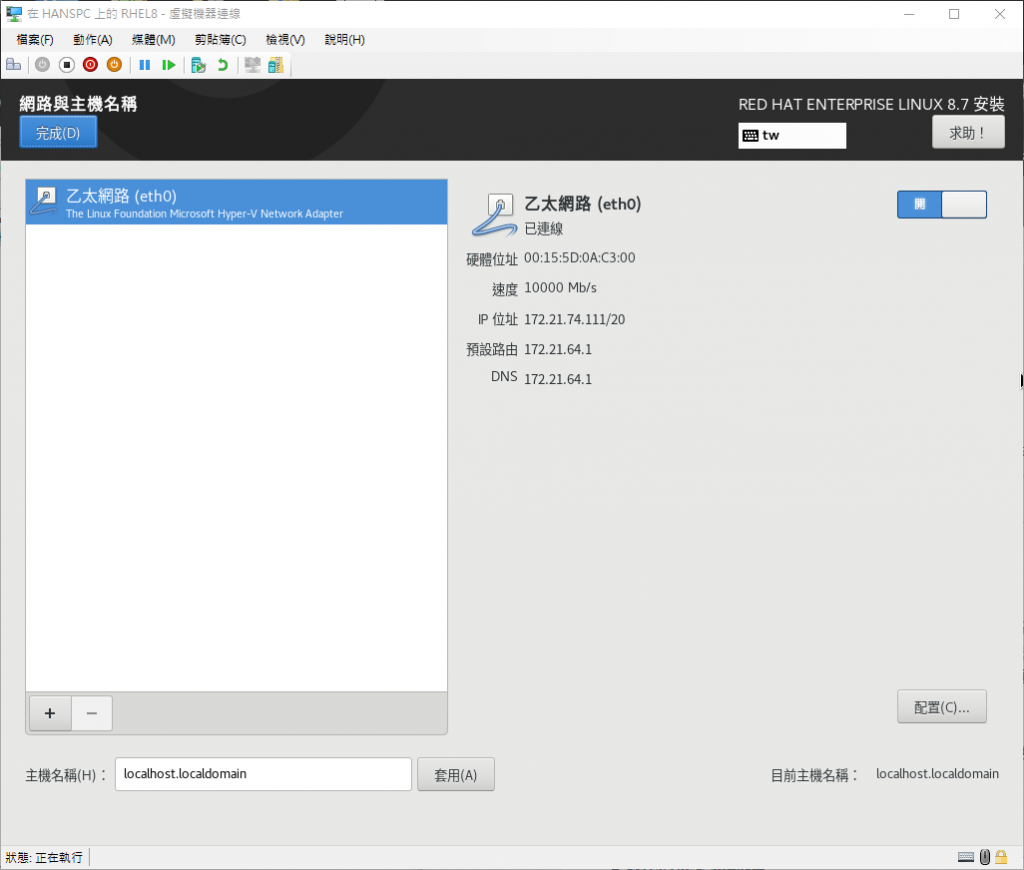Minimize the Hyper-V connection window
The height and width of the screenshot is (870, 1024).
click(909, 14)
